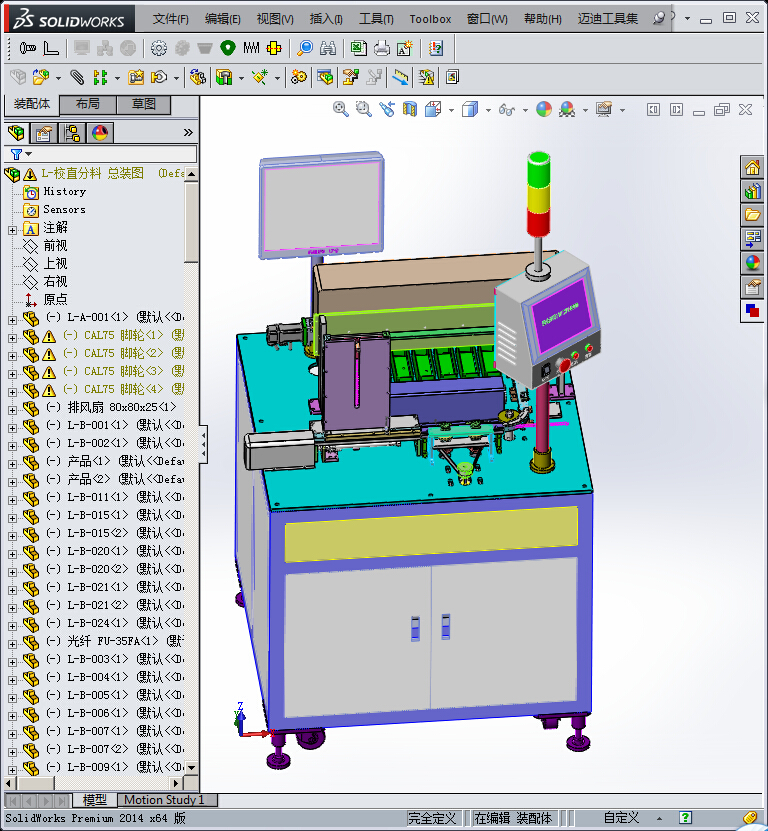Image resolution: width=768 pixels, height=831 pixels.
Task: Select the 原点 origin in the tree
Action: (55, 300)
